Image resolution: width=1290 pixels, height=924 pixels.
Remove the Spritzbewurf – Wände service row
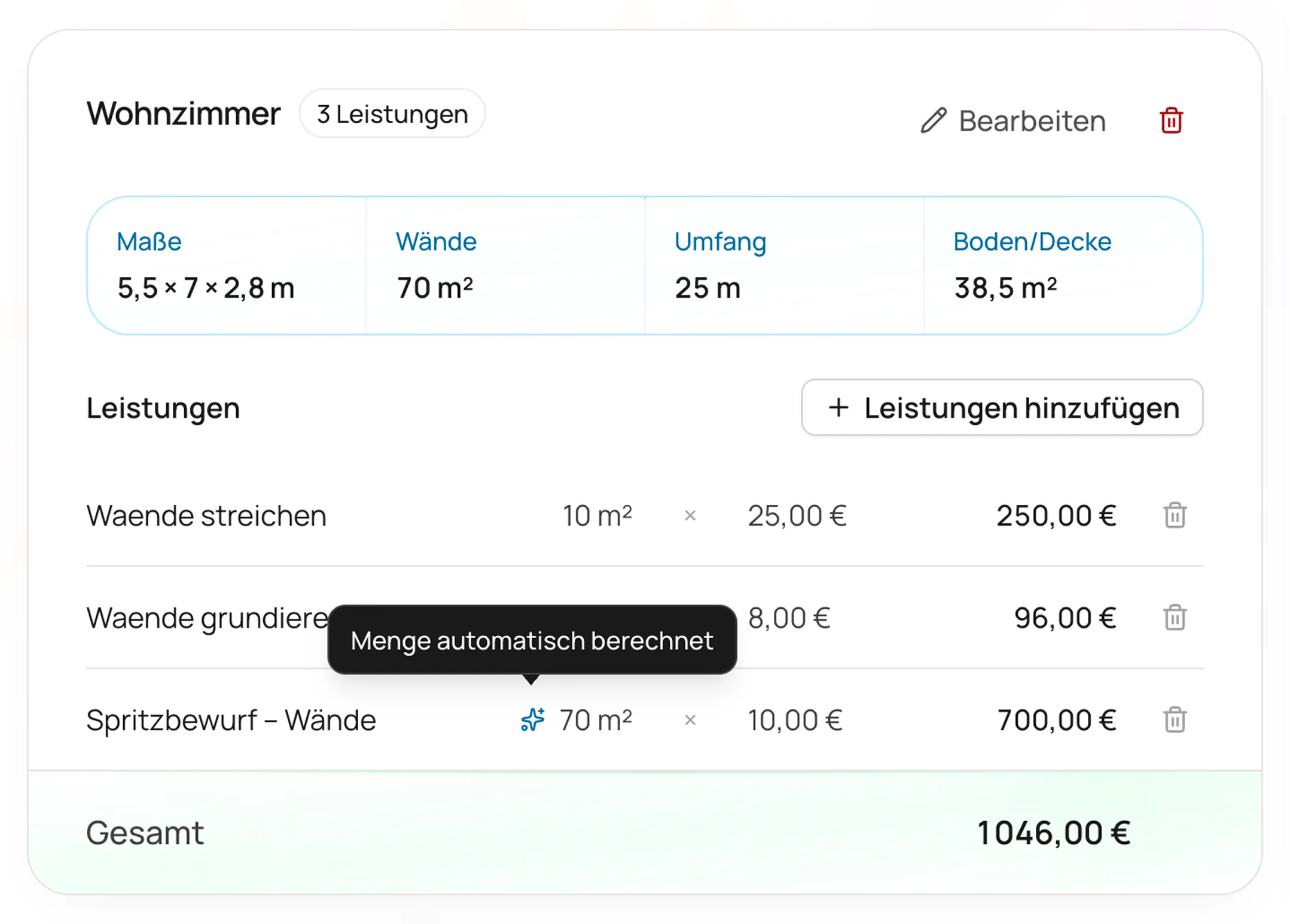1175,720
